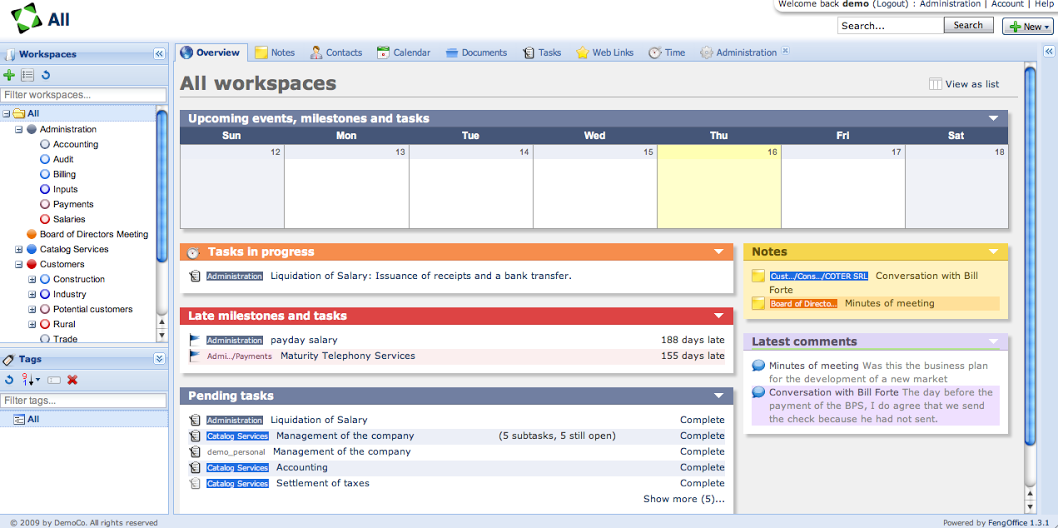Collapse the All workspaces tree node
The height and width of the screenshot is (528, 1058).
point(6,114)
